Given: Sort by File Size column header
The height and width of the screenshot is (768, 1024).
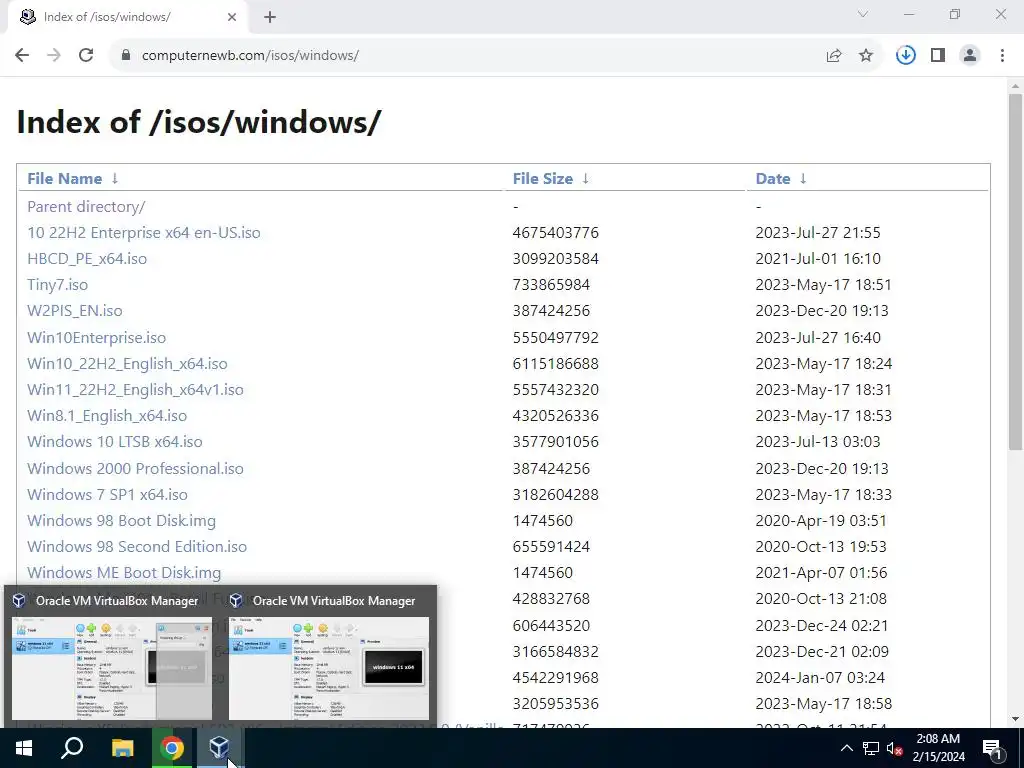Looking at the screenshot, I should pyautogui.click(x=542, y=178).
